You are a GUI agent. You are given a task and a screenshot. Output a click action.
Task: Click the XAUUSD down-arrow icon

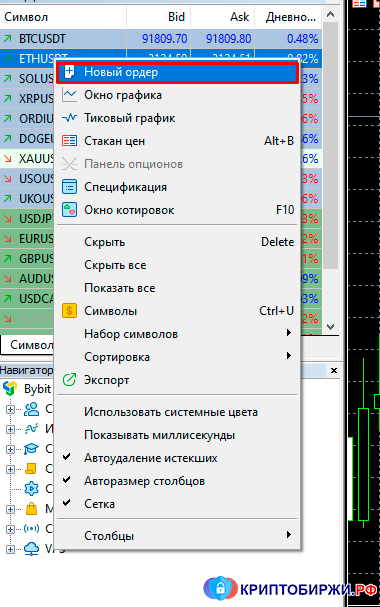coord(7,158)
